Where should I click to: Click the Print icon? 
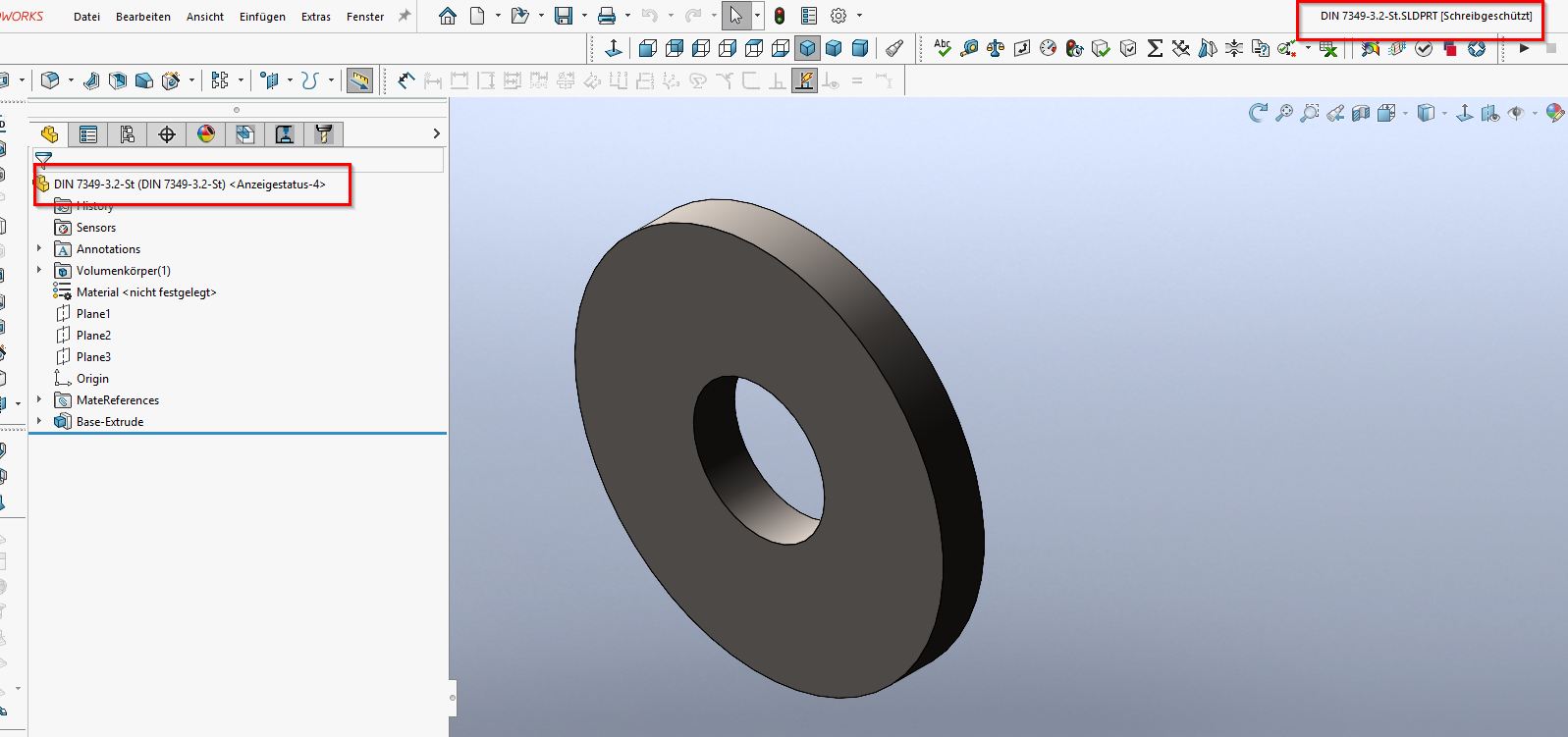[607, 16]
